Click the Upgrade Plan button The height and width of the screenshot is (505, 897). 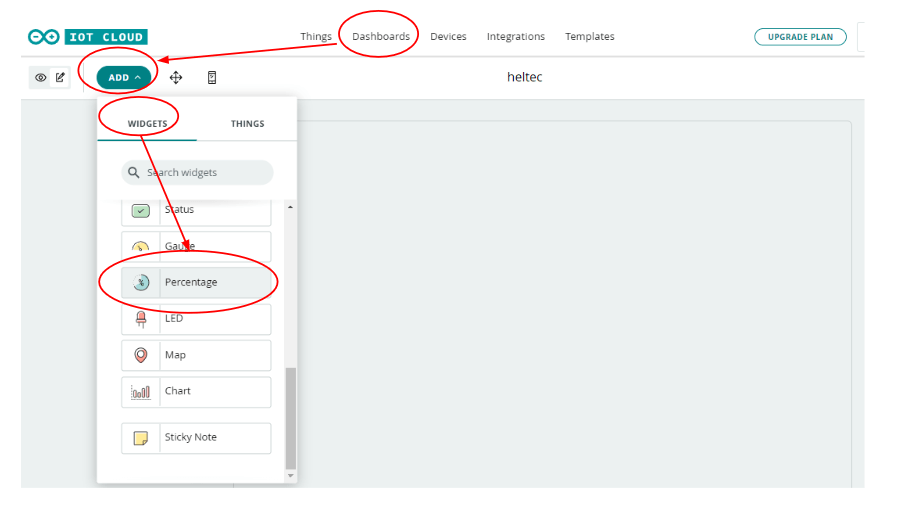point(800,37)
